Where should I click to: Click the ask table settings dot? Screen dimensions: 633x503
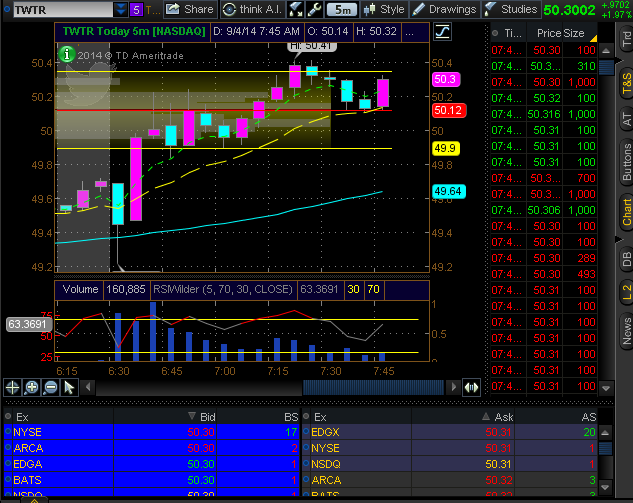[306, 416]
